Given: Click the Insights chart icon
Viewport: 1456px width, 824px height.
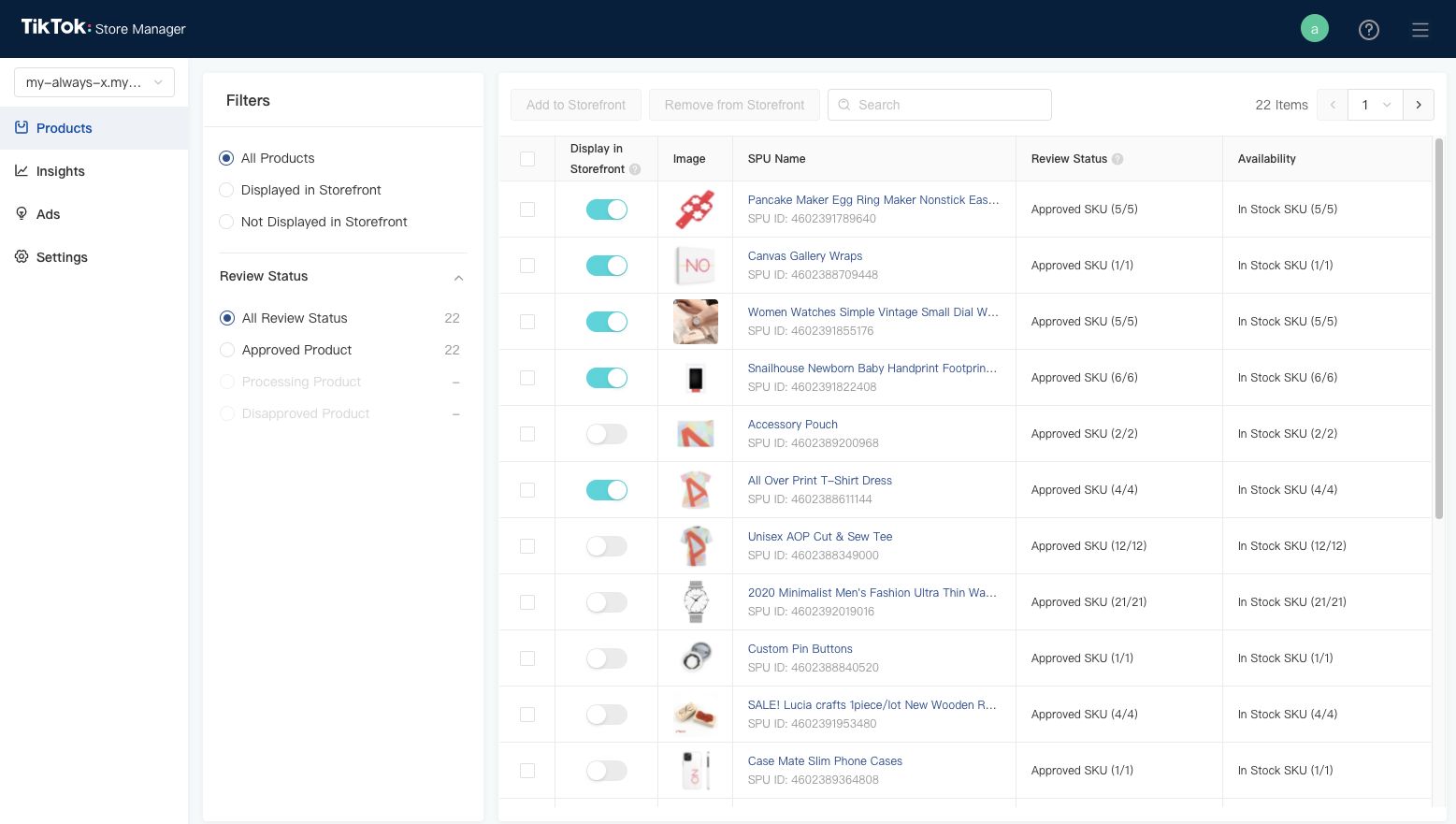Looking at the screenshot, I should click(x=22, y=170).
